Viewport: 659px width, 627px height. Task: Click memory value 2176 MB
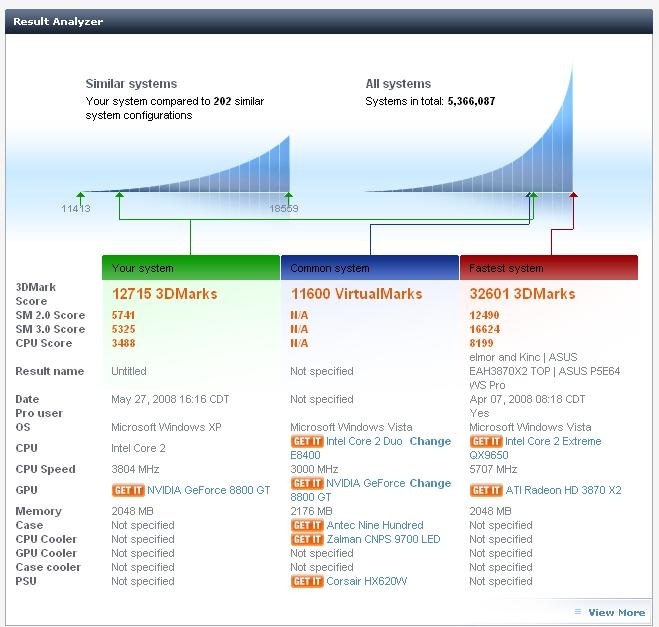311,511
